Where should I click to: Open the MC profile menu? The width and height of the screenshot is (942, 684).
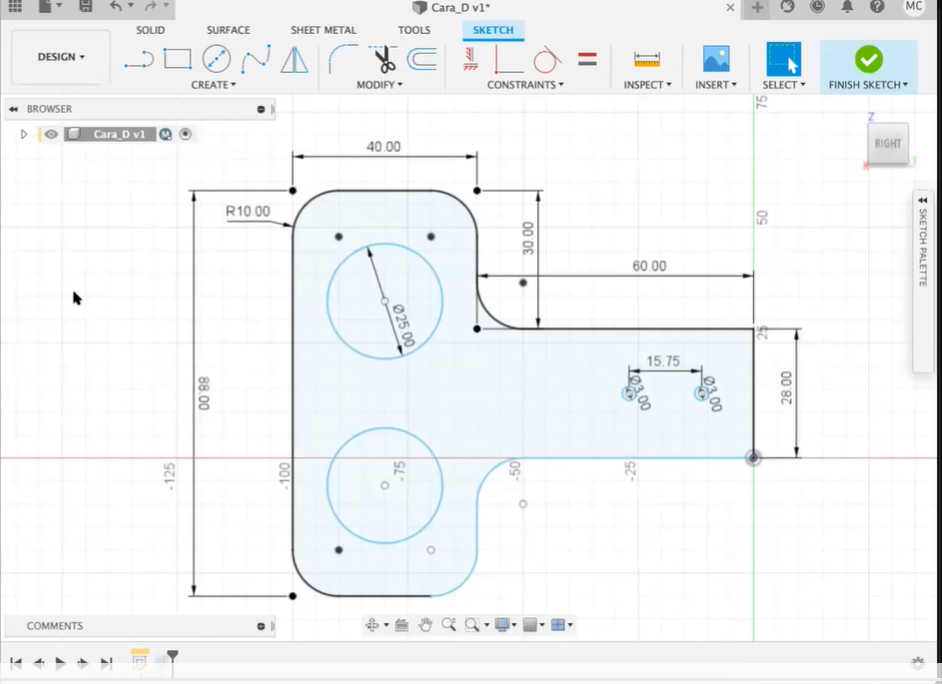(914, 7)
